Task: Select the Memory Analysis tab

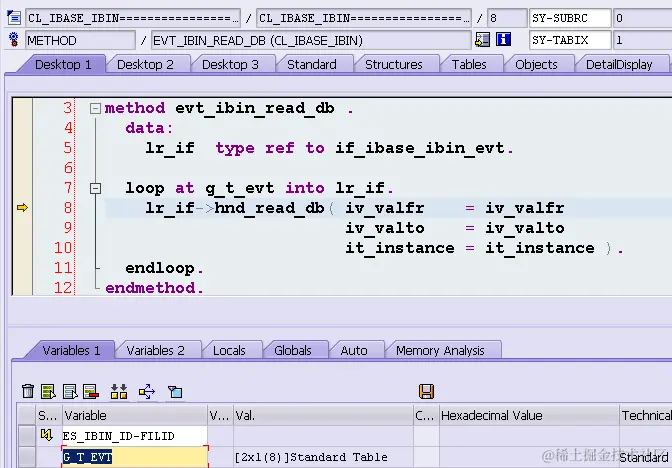Action: coord(440,351)
